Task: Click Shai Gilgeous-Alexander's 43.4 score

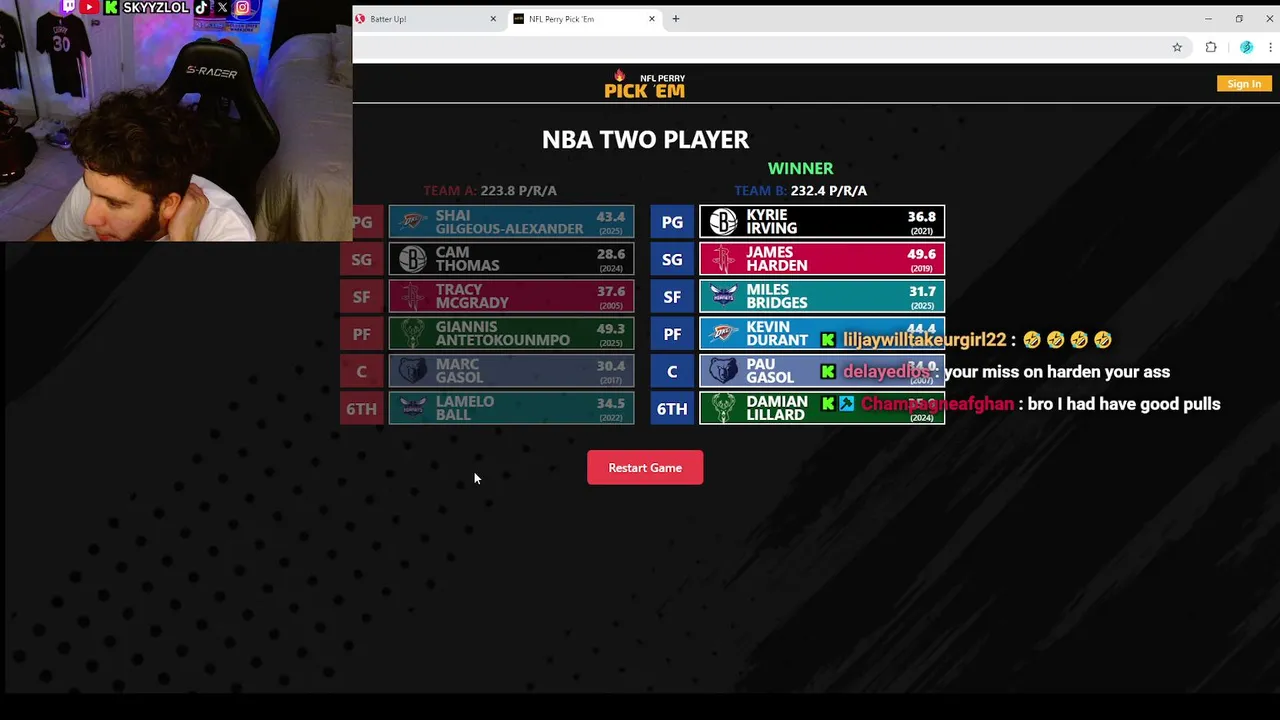Action: [x=610, y=217]
